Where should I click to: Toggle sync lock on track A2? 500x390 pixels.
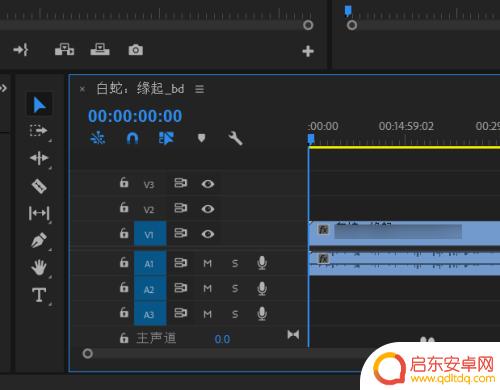point(181,287)
